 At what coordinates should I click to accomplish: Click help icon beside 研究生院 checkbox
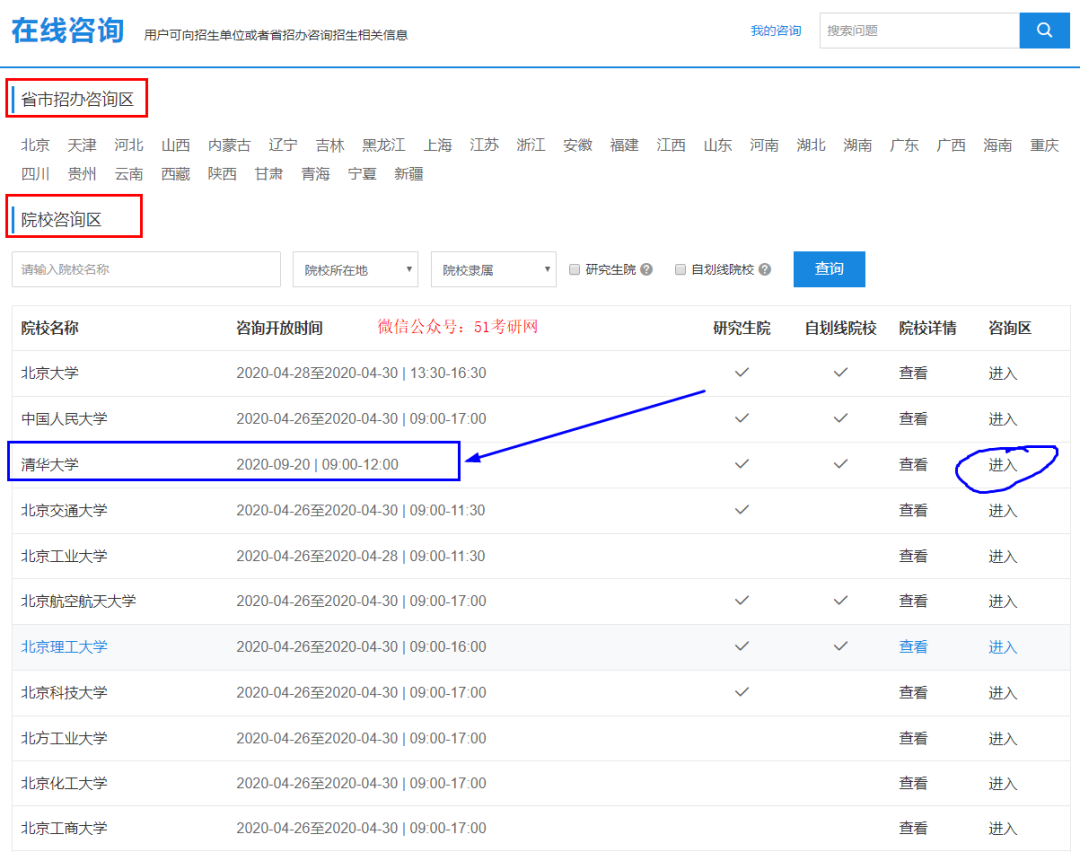click(x=646, y=270)
